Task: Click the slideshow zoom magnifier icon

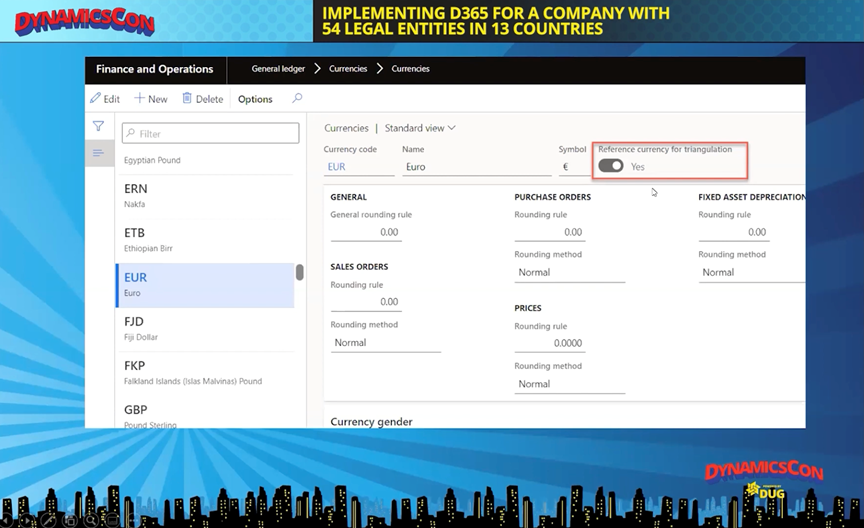Action: coord(91,520)
